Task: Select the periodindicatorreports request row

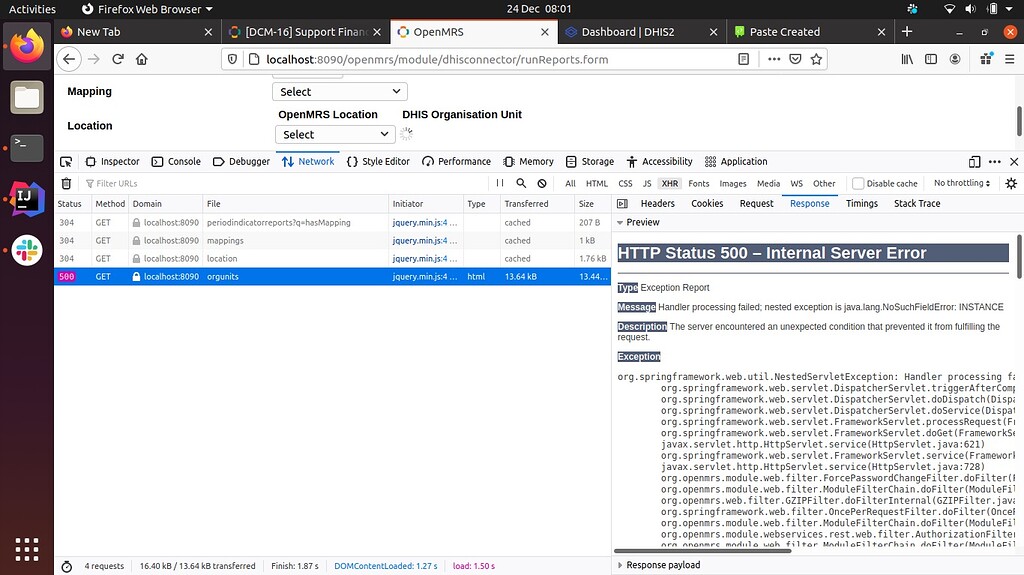Action: [x=332, y=222]
